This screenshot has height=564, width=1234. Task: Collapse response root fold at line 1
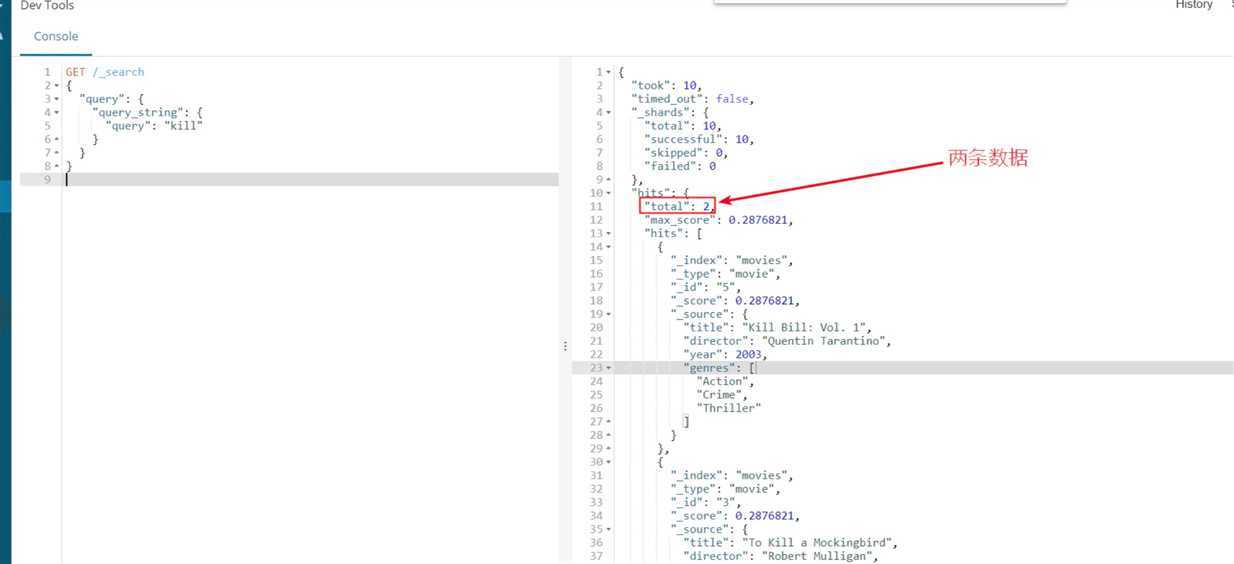pyautogui.click(x=609, y=72)
